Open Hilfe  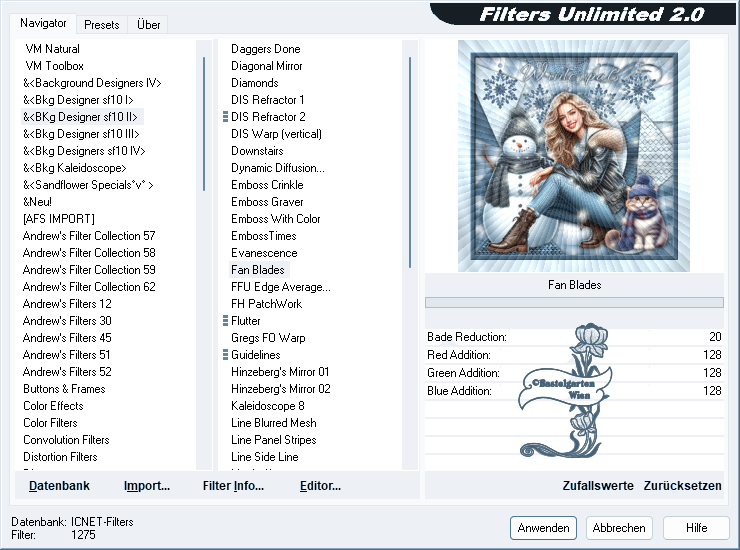(x=696, y=528)
